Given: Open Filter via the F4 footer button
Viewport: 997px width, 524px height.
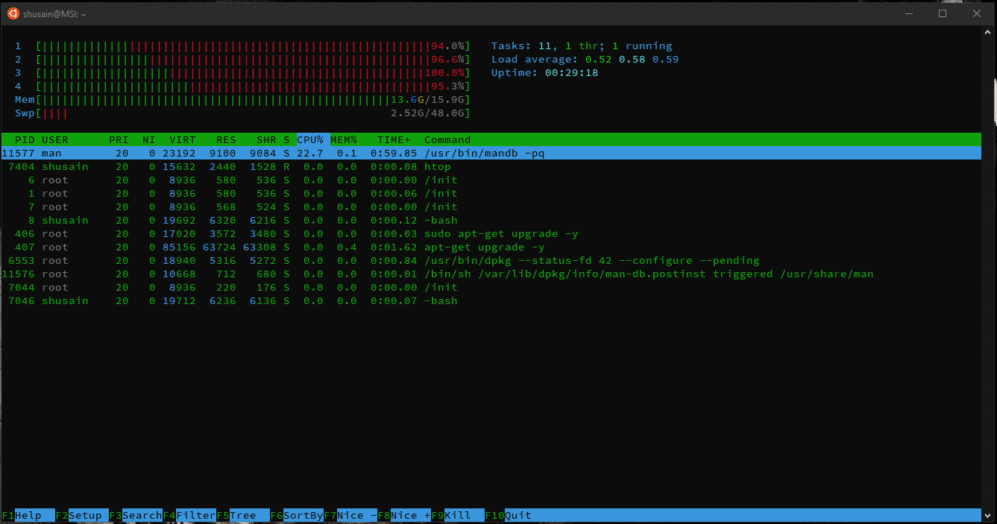Looking at the screenshot, I should (189, 515).
